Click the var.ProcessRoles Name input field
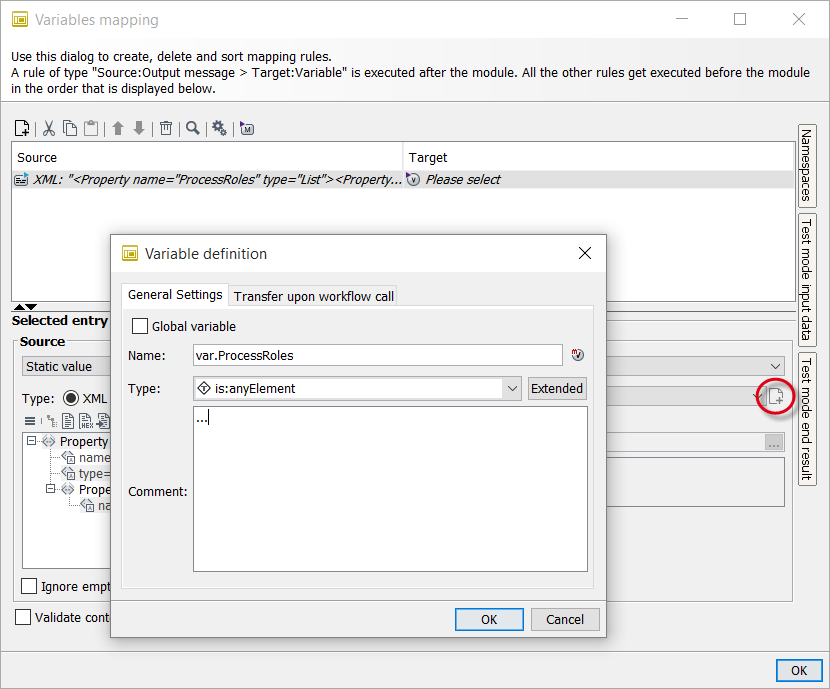Screen dimensions: 830x689 click(377, 355)
